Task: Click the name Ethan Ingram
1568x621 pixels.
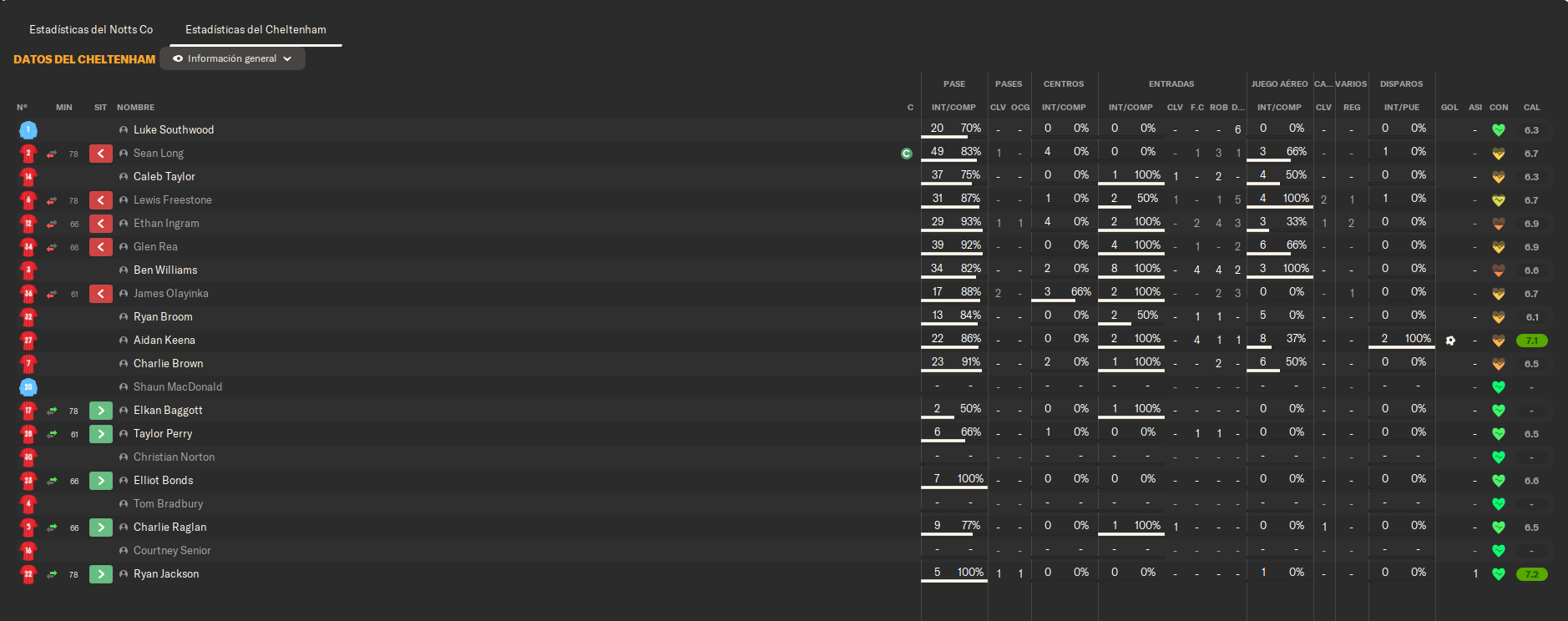Action: click(166, 224)
